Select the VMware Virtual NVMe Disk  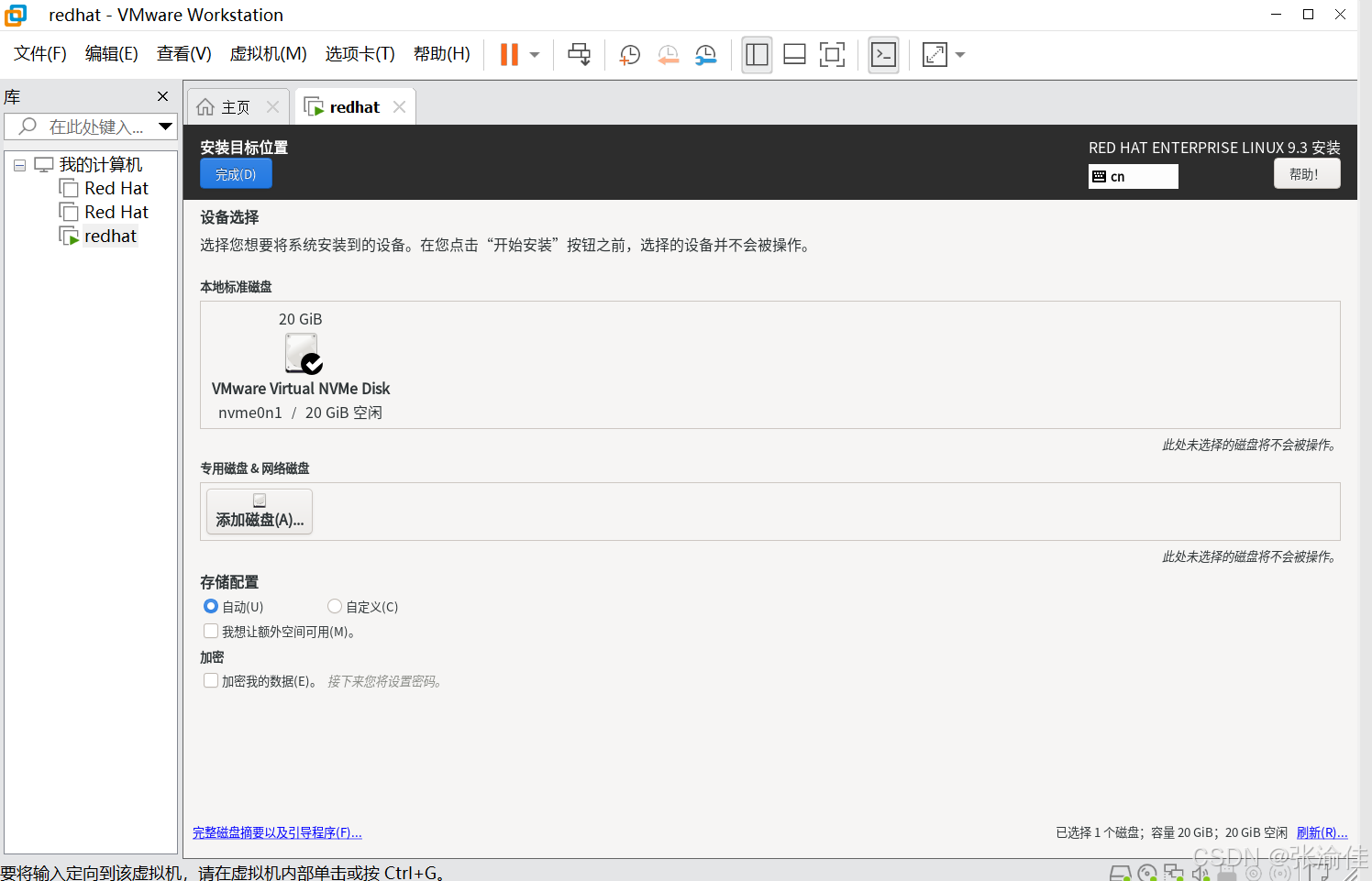[x=301, y=367]
